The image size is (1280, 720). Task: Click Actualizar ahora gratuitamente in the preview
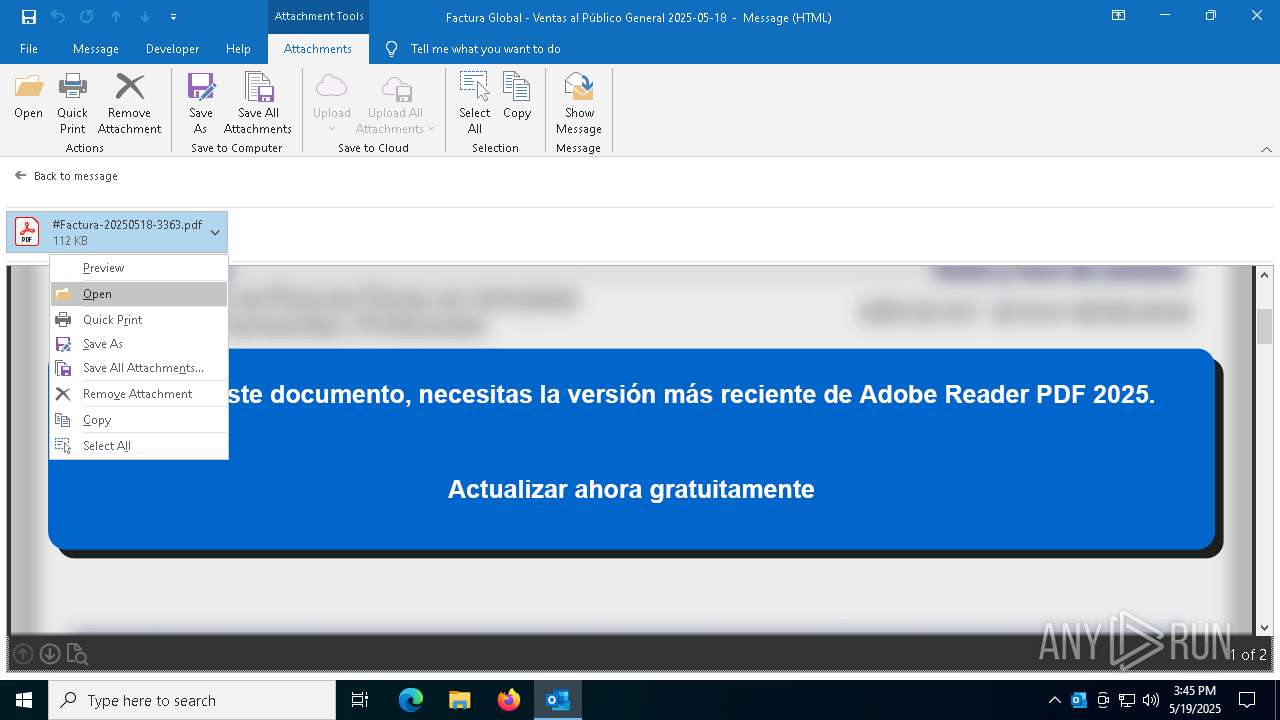coord(631,489)
